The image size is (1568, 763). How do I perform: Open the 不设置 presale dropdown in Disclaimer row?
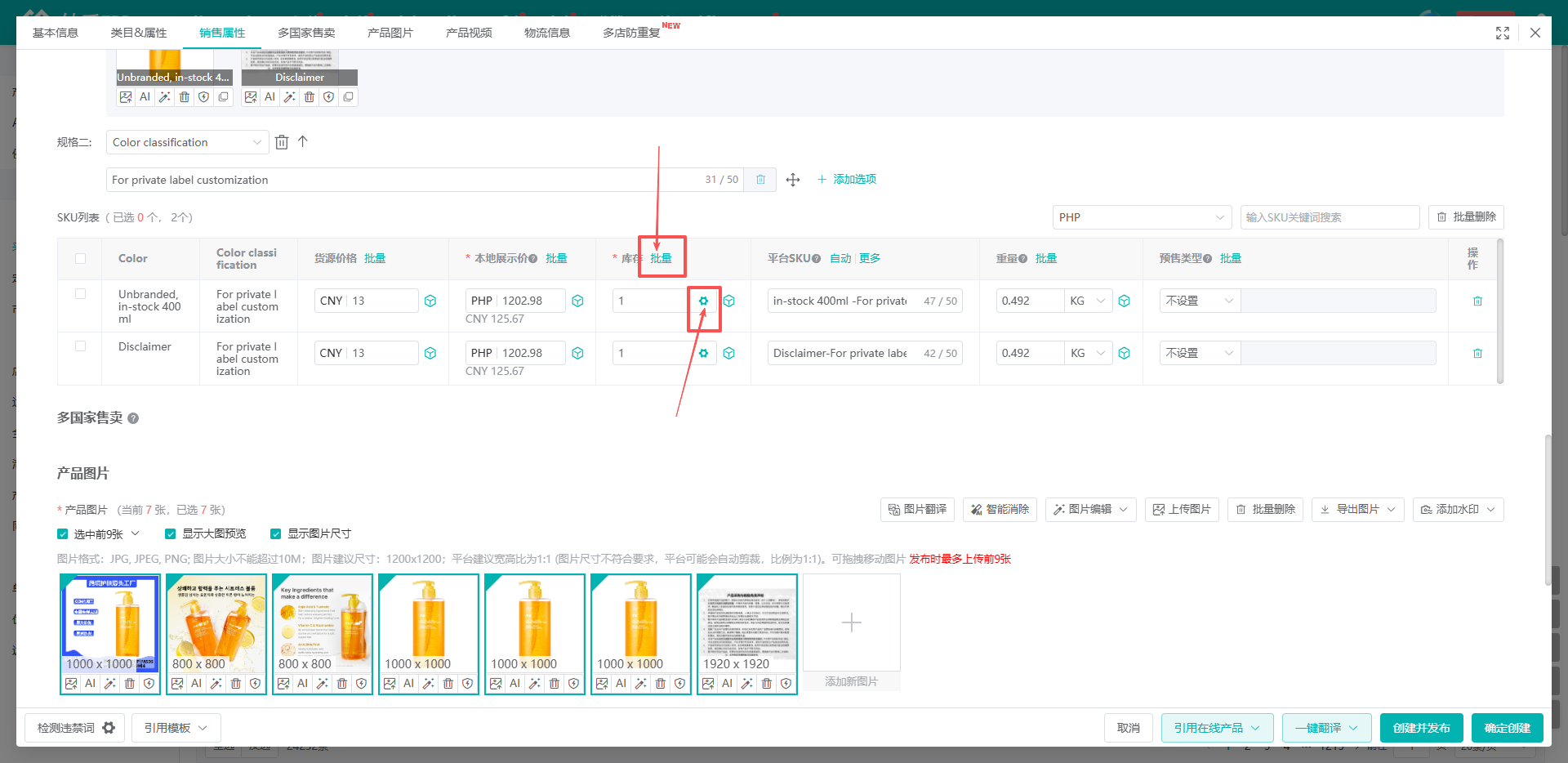pyautogui.click(x=1200, y=353)
